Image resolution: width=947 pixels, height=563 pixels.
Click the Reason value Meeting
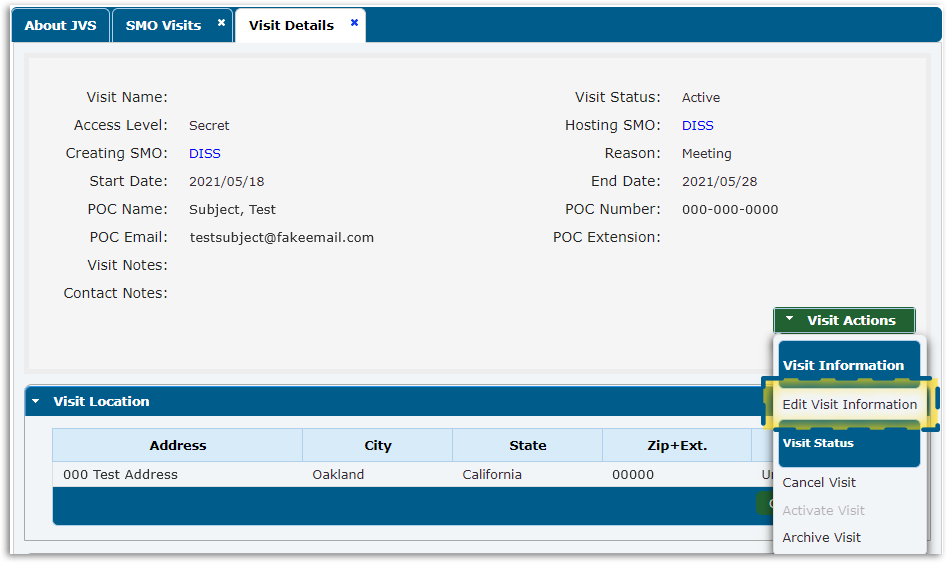(707, 153)
